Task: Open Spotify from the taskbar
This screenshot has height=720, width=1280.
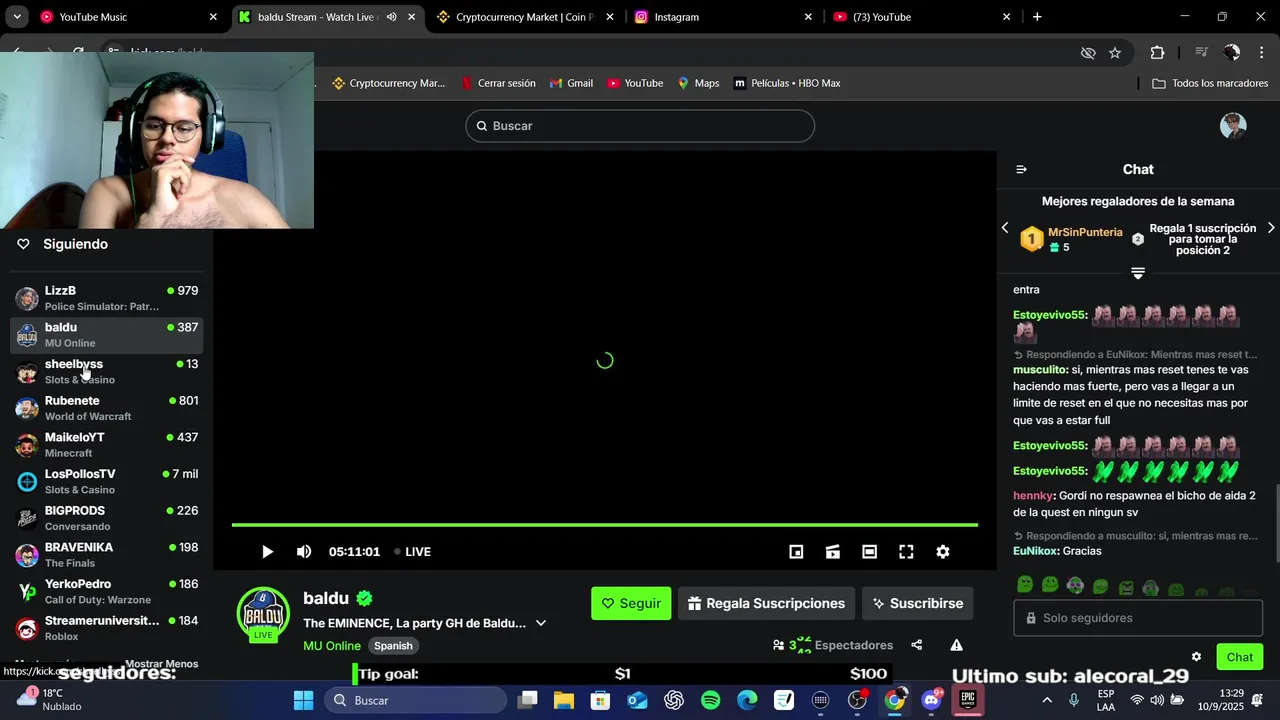Action: click(710, 700)
